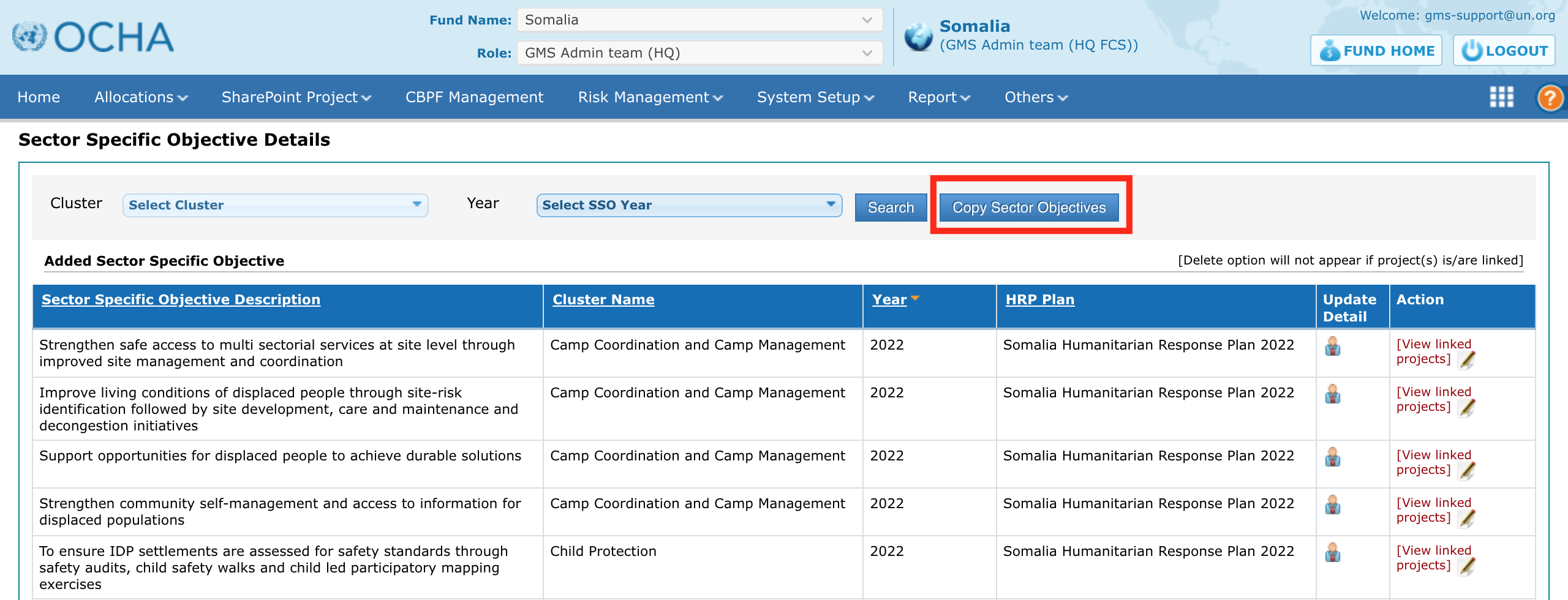Click the 'Sector Specific Objective Details' heading
The width and height of the screenshot is (1568, 600).
click(x=175, y=140)
